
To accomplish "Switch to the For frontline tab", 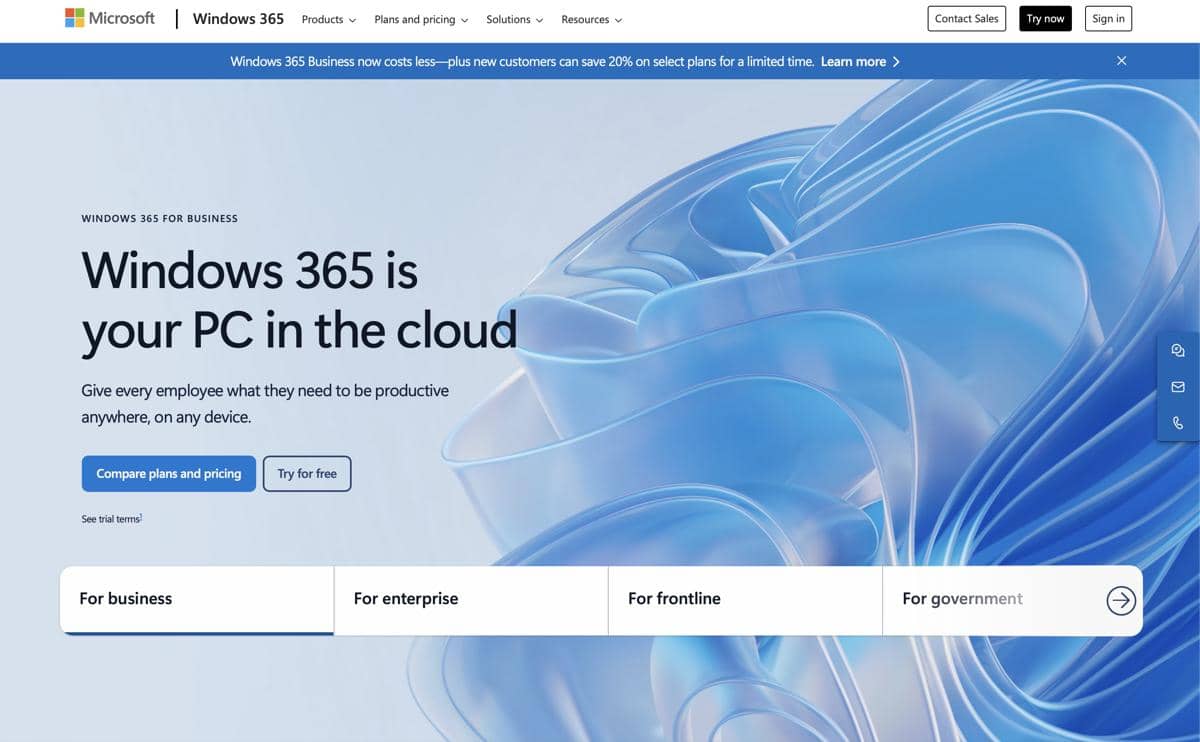I will click(x=745, y=600).
